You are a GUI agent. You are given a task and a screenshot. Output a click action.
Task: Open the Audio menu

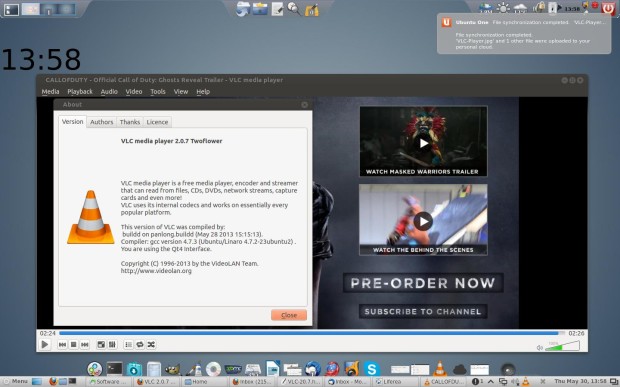109,92
